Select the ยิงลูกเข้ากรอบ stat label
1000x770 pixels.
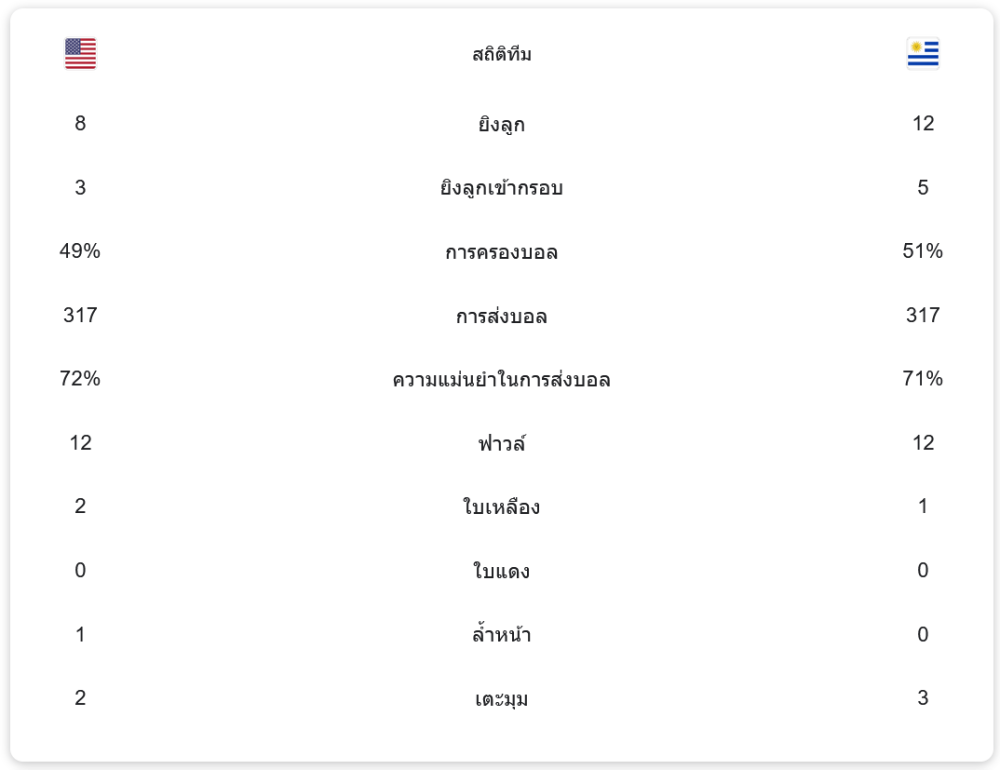501,188
